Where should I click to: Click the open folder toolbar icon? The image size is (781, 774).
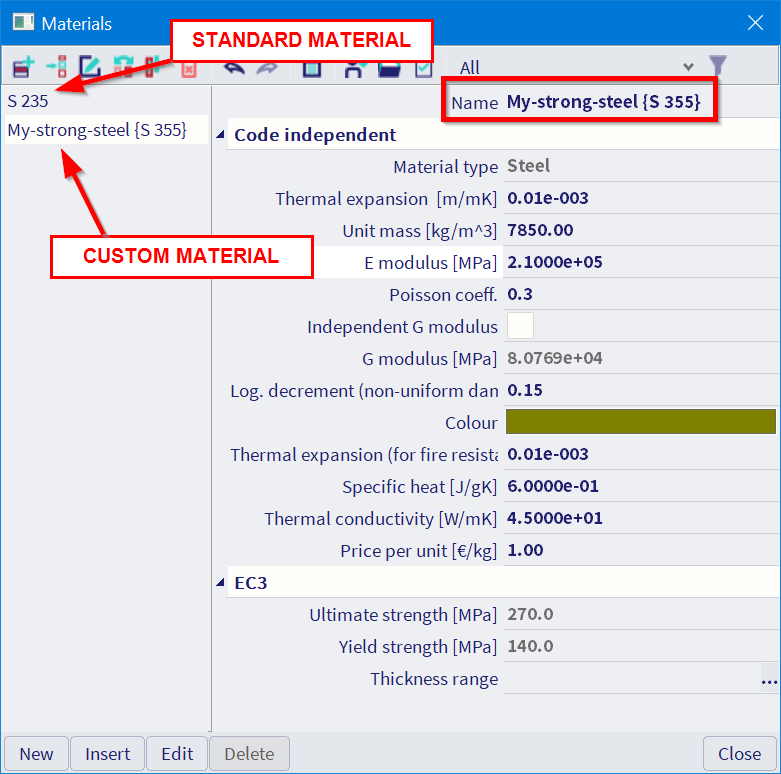tap(388, 68)
